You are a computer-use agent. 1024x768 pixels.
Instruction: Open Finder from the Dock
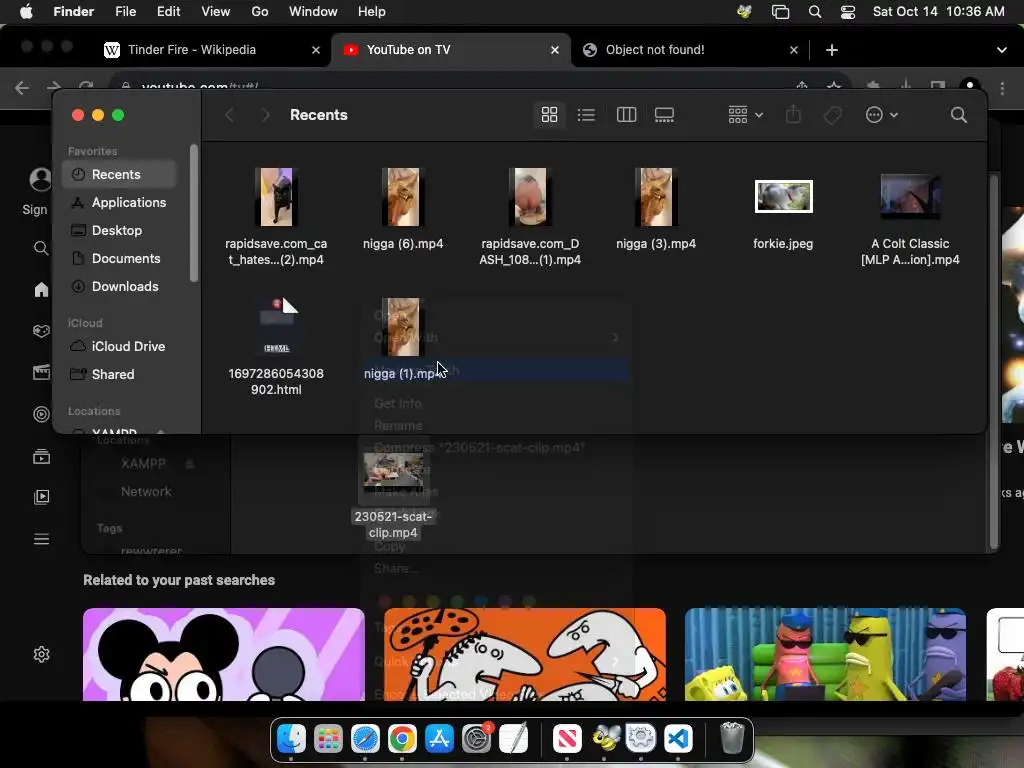point(291,739)
